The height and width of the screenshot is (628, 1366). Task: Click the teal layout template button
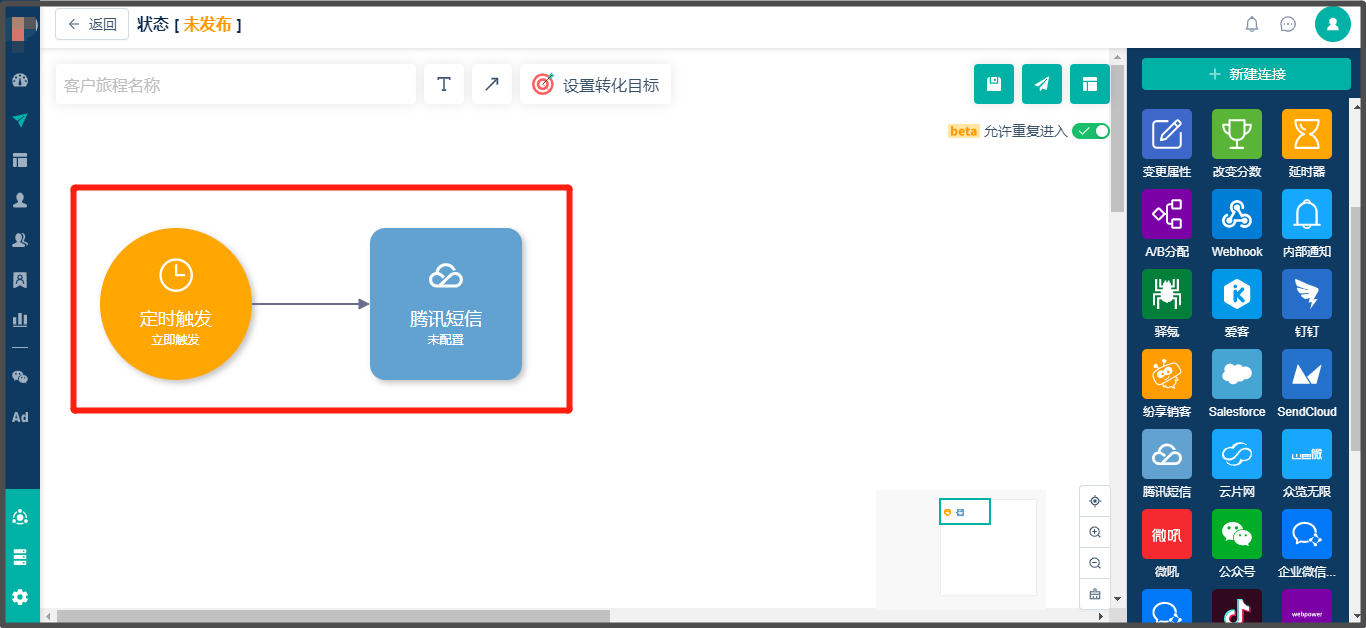point(1090,84)
